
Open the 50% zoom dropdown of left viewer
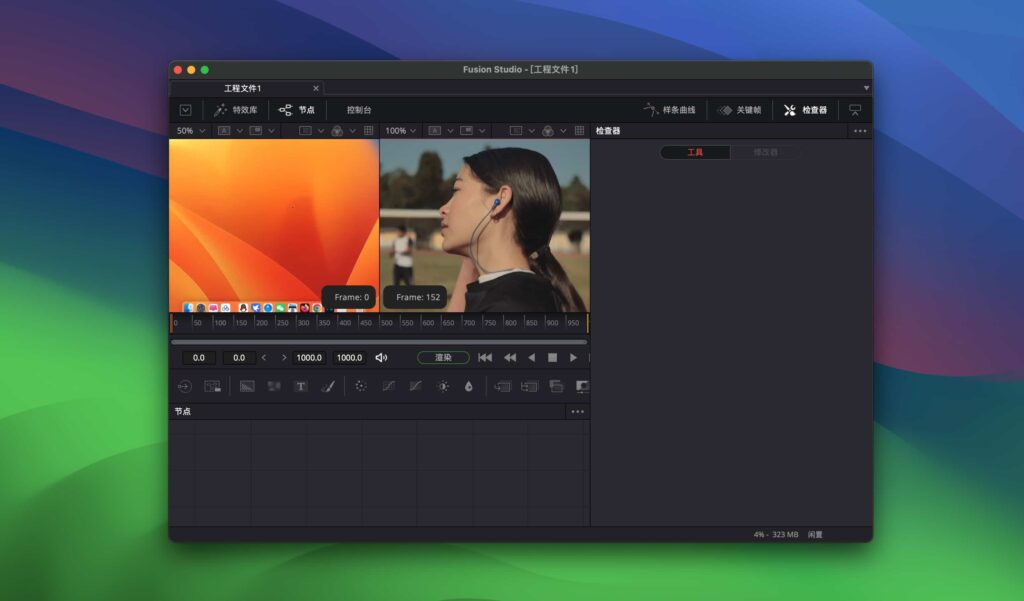(x=190, y=130)
